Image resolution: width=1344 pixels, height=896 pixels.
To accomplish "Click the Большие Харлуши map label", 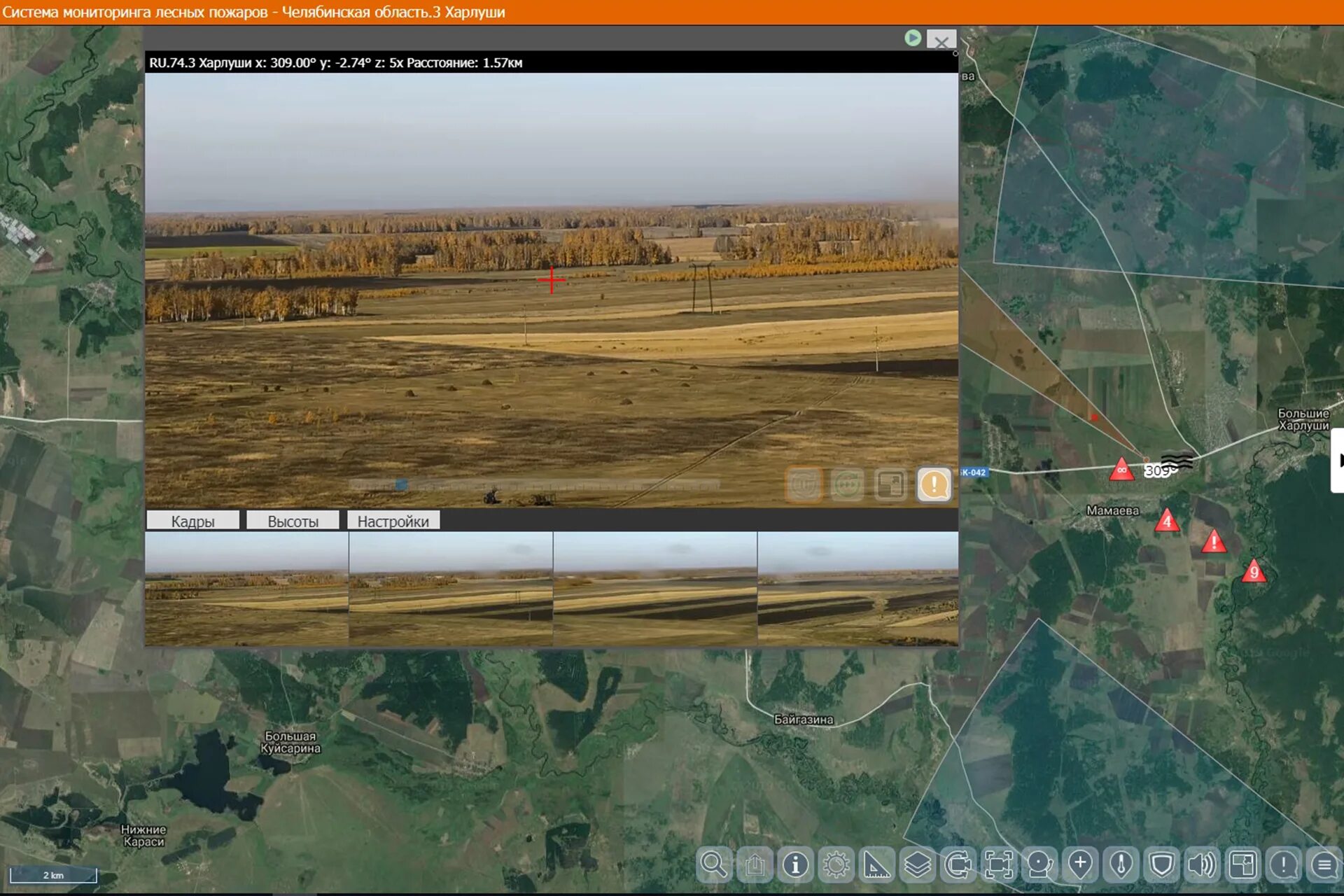I will [x=1303, y=419].
